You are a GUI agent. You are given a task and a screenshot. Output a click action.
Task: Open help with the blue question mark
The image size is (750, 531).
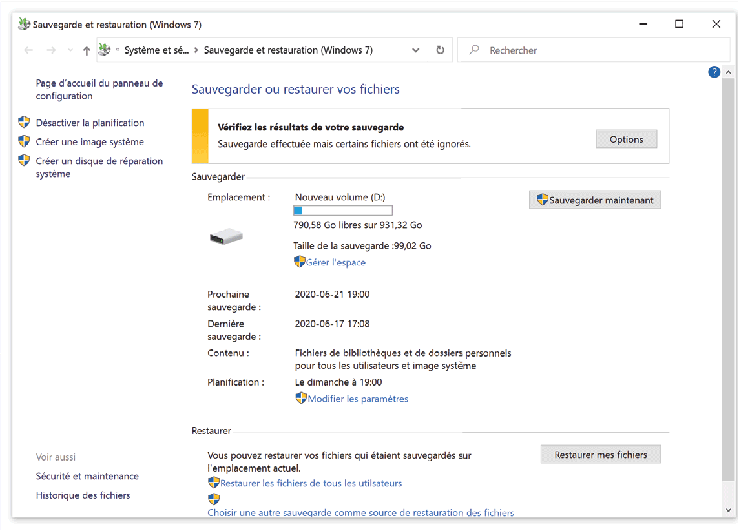coord(714,72)
